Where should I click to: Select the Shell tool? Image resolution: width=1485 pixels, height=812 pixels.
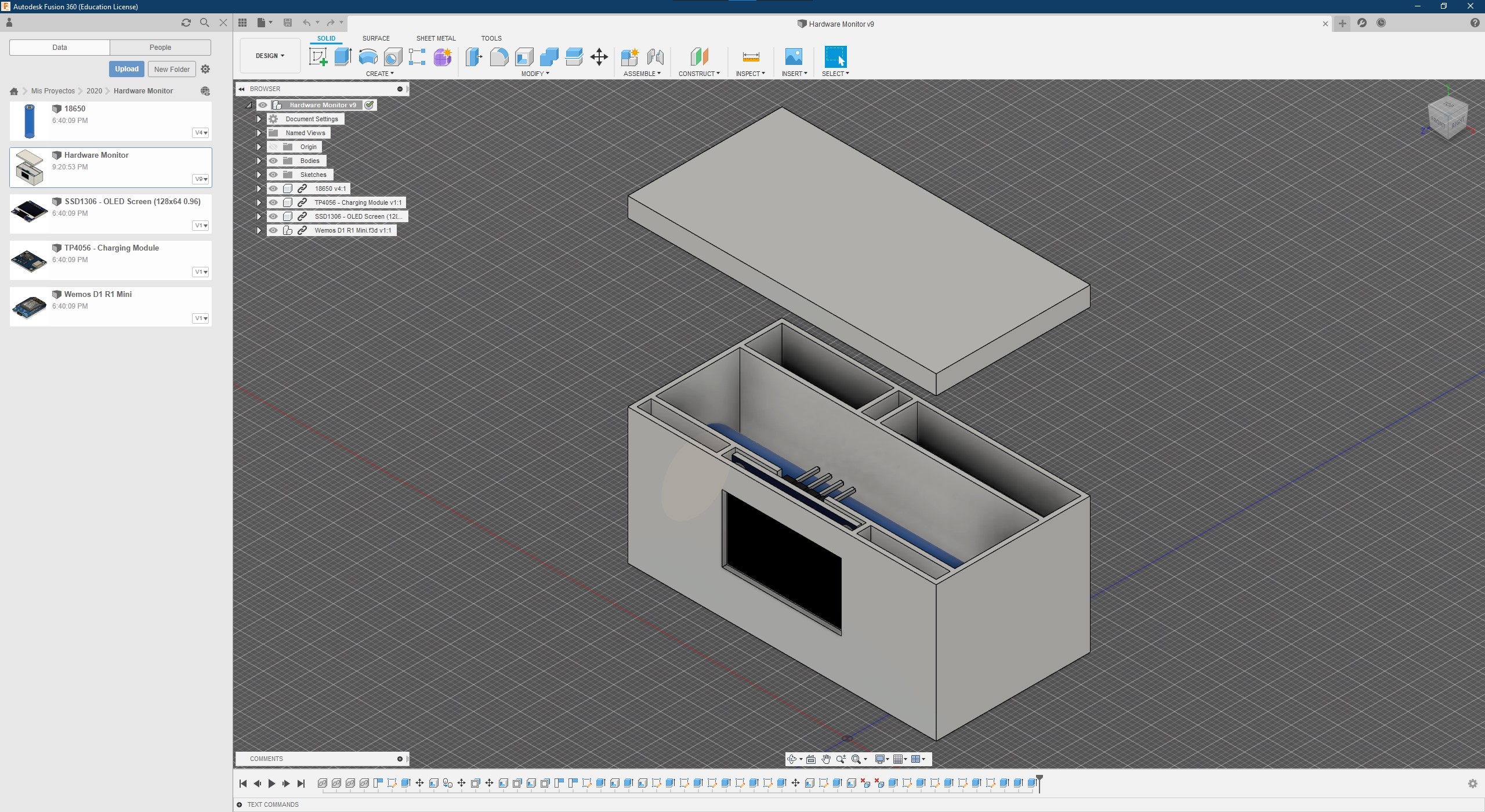(524, 57)
